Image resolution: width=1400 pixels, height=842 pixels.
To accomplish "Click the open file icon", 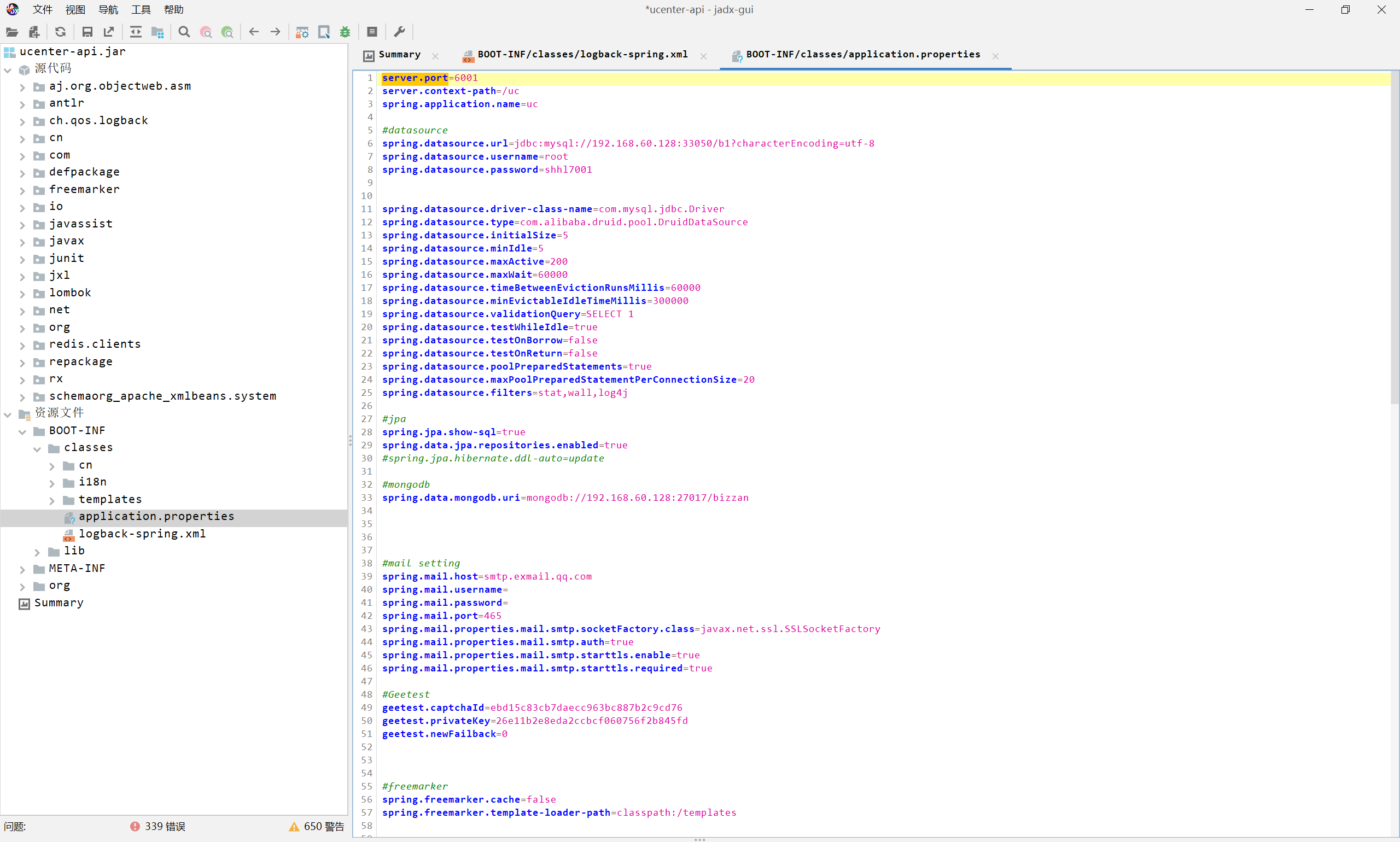I will [x=12, y=32].
